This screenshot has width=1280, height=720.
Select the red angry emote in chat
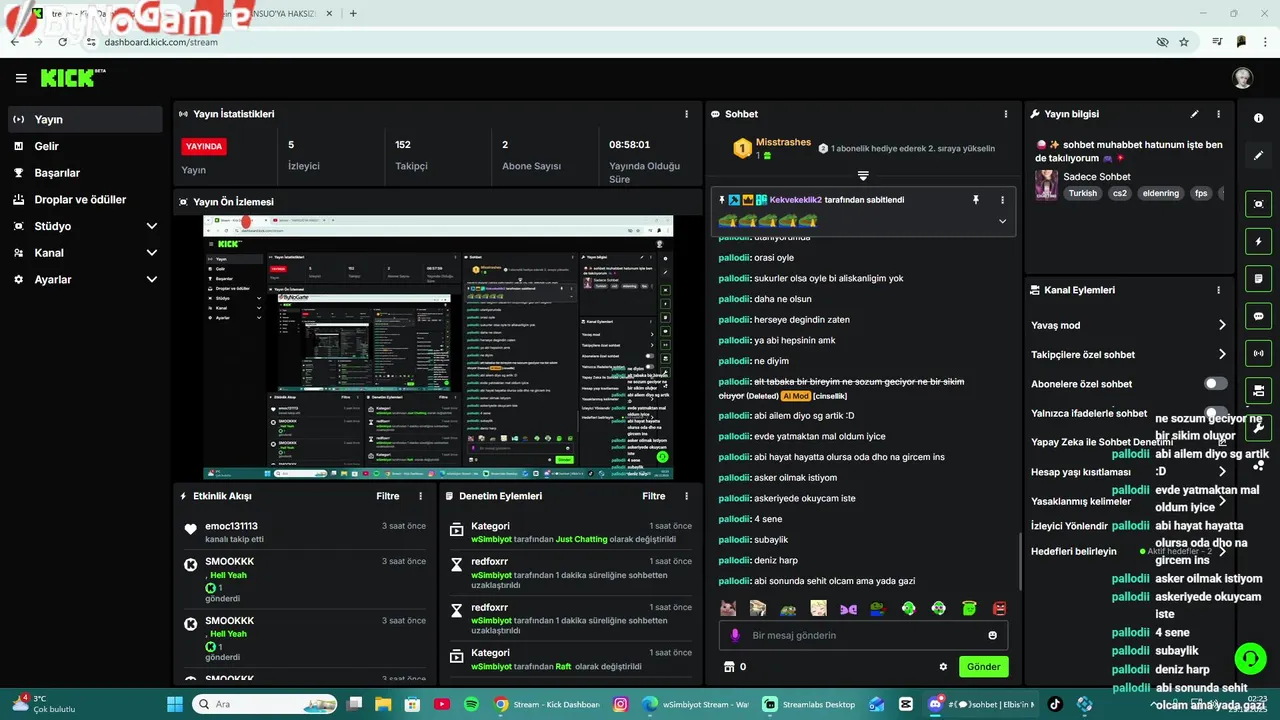[x=999, y=608]
